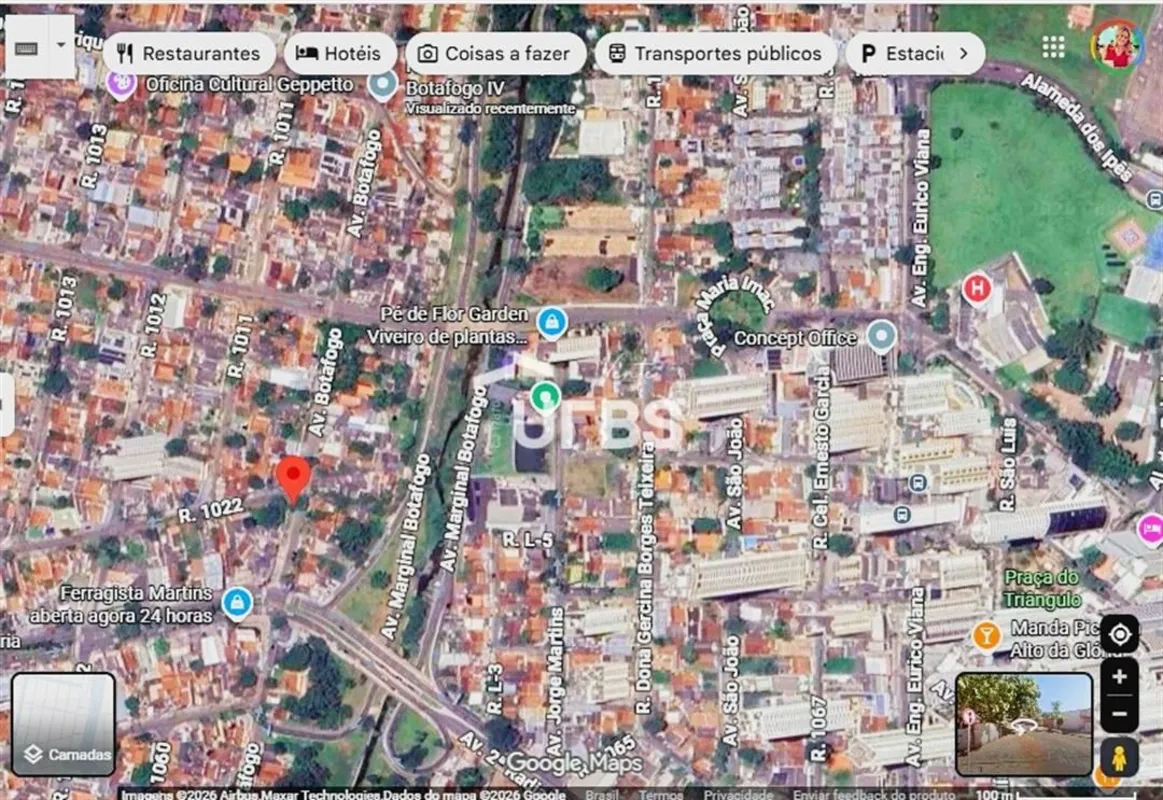Screen dimensions: 1163x800
Task: Select the Concept Office label
Action: pos(795,338)
